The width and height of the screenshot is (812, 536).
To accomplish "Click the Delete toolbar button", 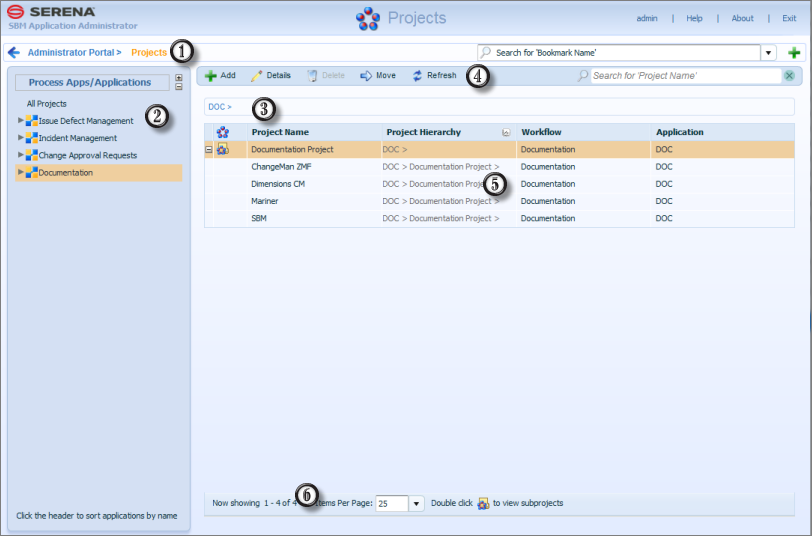I will pos(326,76).
